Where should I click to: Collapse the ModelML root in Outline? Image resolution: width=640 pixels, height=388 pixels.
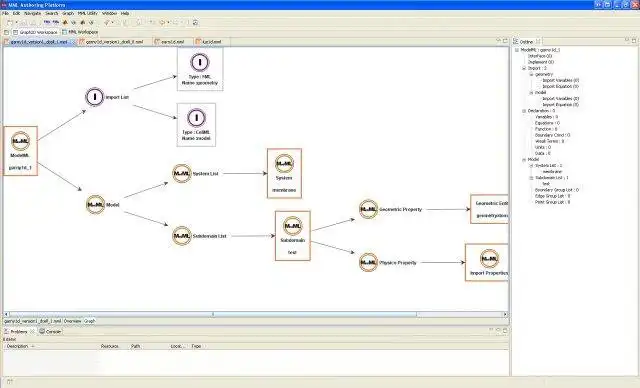(517, 50)
